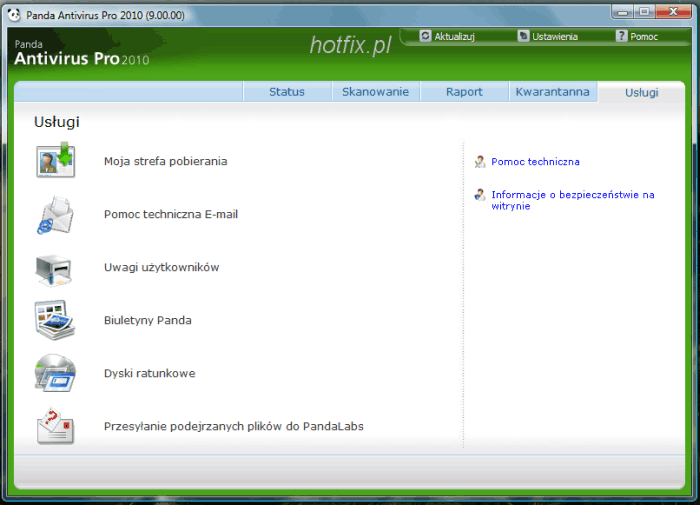
Task: Click the Dyski ratunkowe disc icon
Action: [56, 373]
